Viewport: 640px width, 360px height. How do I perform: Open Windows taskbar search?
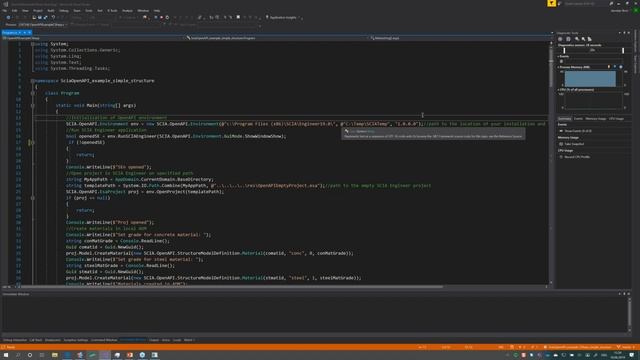(x=18, y=355)
